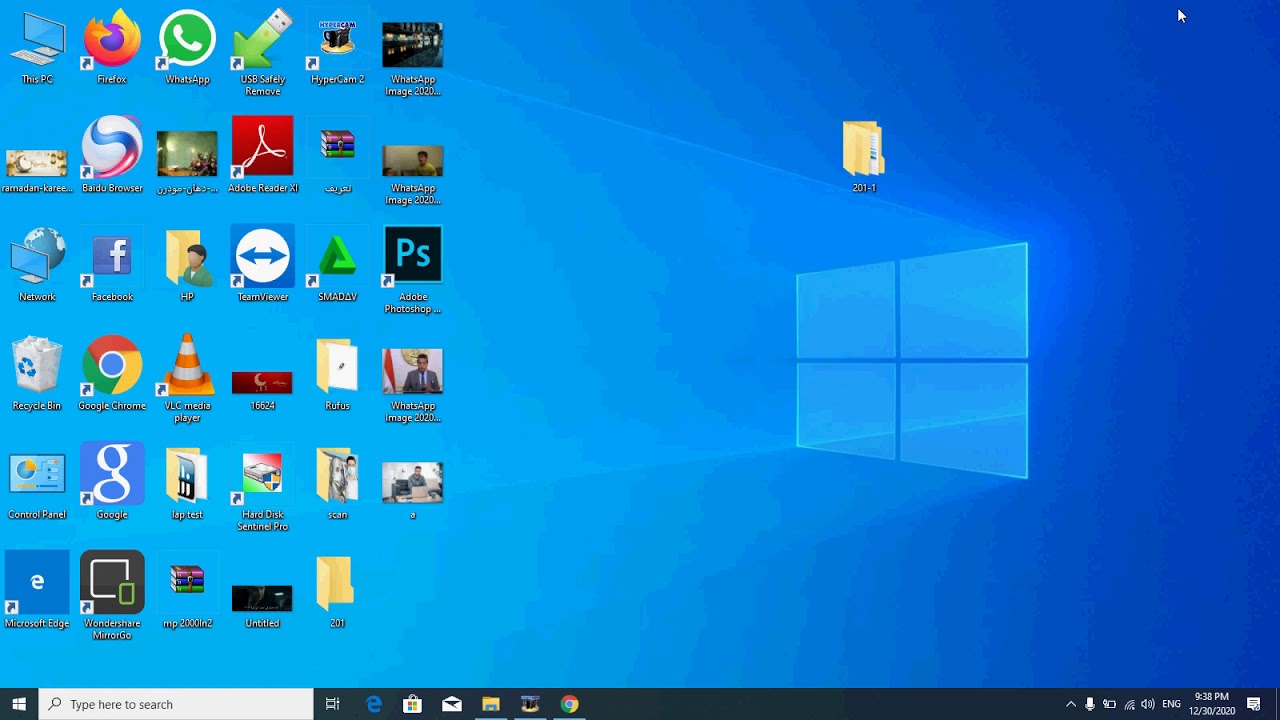Select the Network desktop icon
This screenshot has width=1280, height=720.
point(37,264)
